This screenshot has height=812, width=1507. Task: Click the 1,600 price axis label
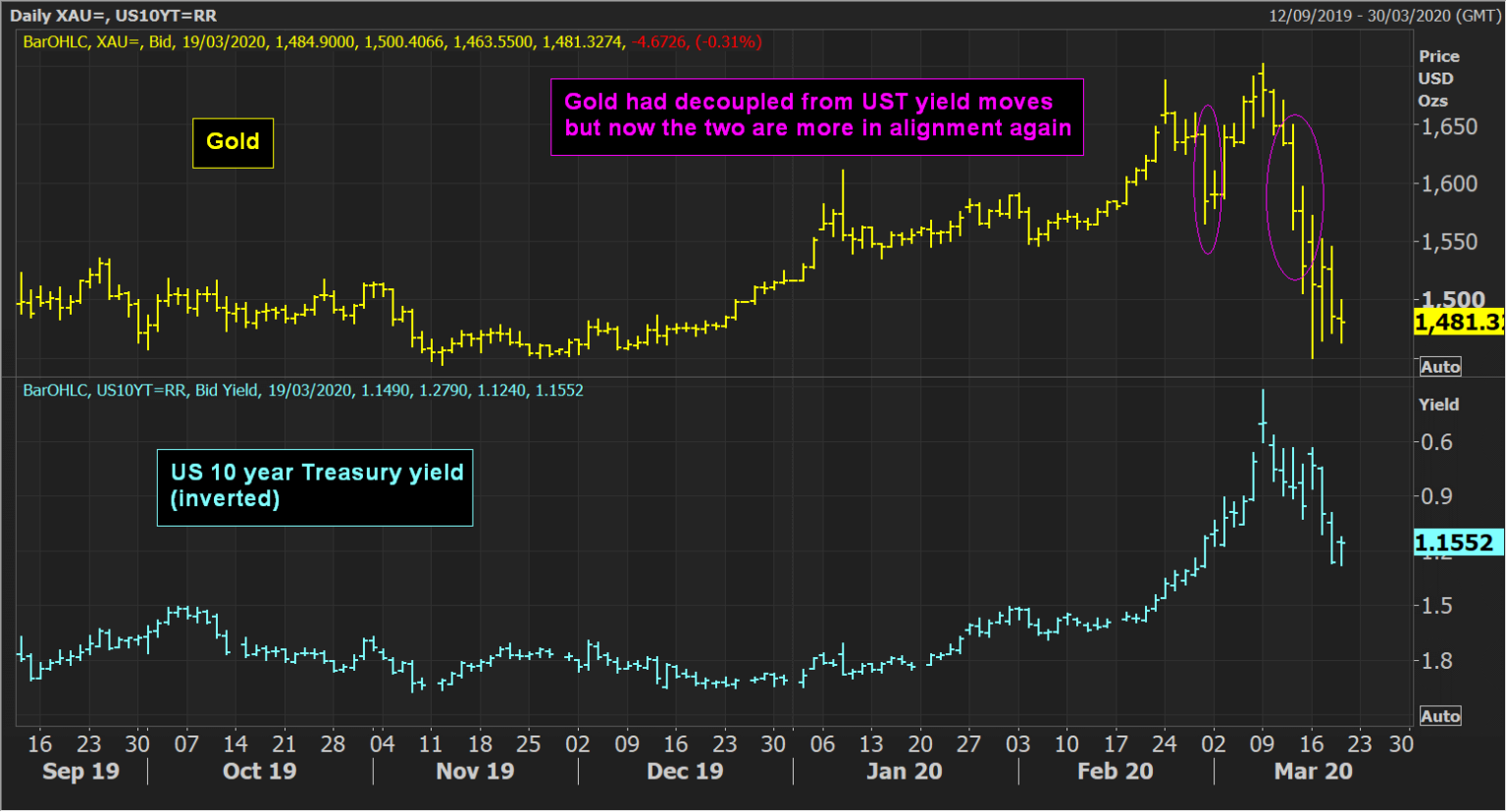click(1449, 183)
